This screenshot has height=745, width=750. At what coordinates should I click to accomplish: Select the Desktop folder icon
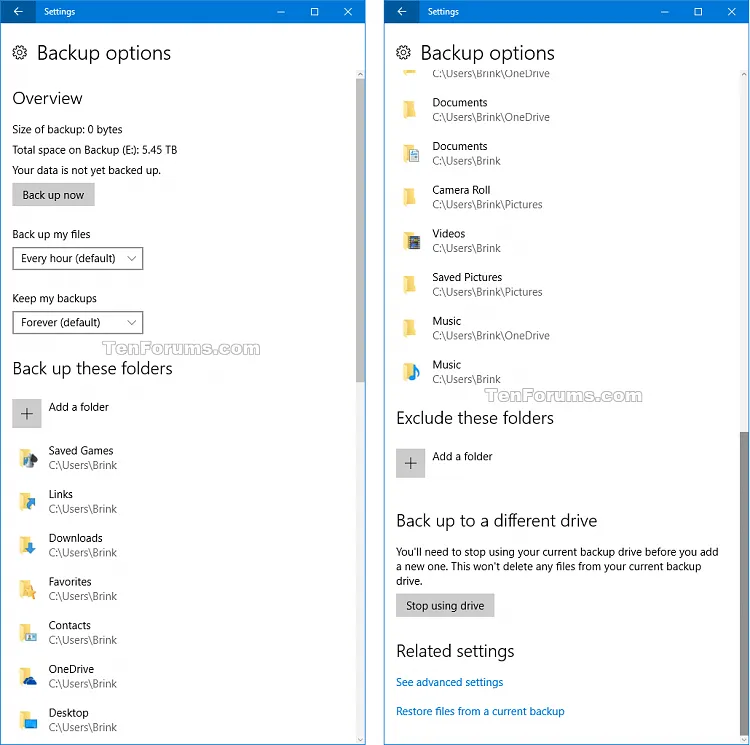tap(28, 720)
